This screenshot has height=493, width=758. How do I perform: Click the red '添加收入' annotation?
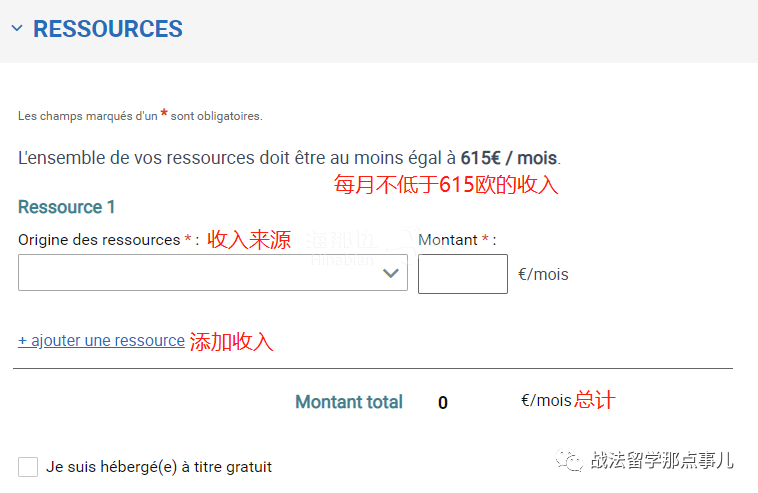[x=231, y=341]
